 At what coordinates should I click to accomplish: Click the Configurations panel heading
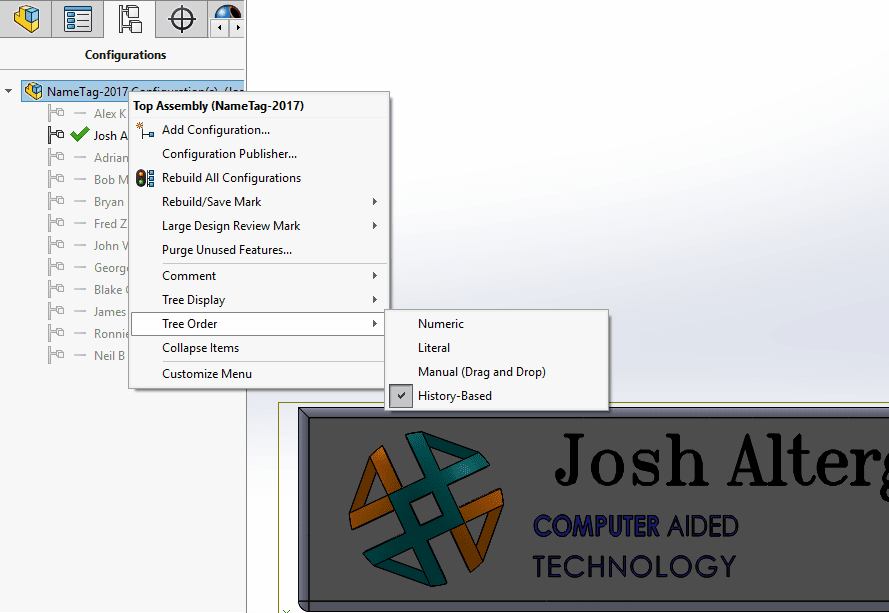tap(125, 55)
